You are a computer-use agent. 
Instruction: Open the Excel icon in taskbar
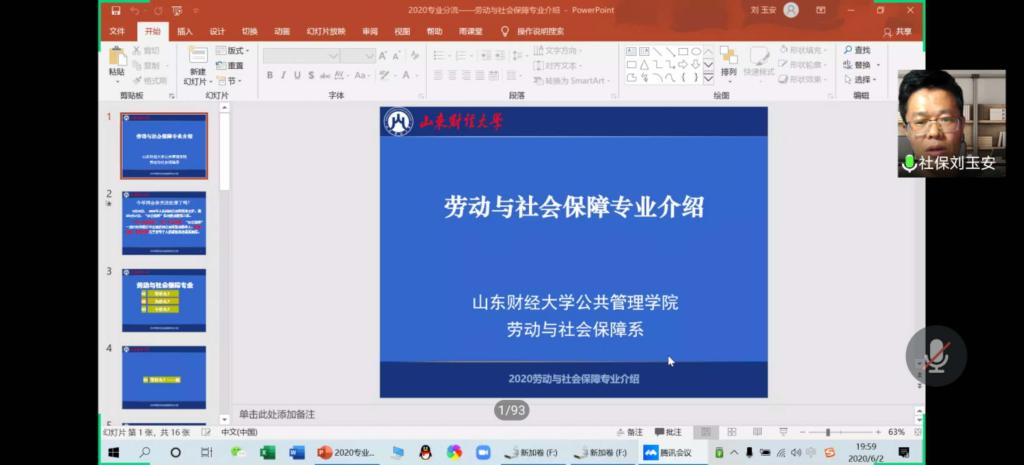[267, 453]
